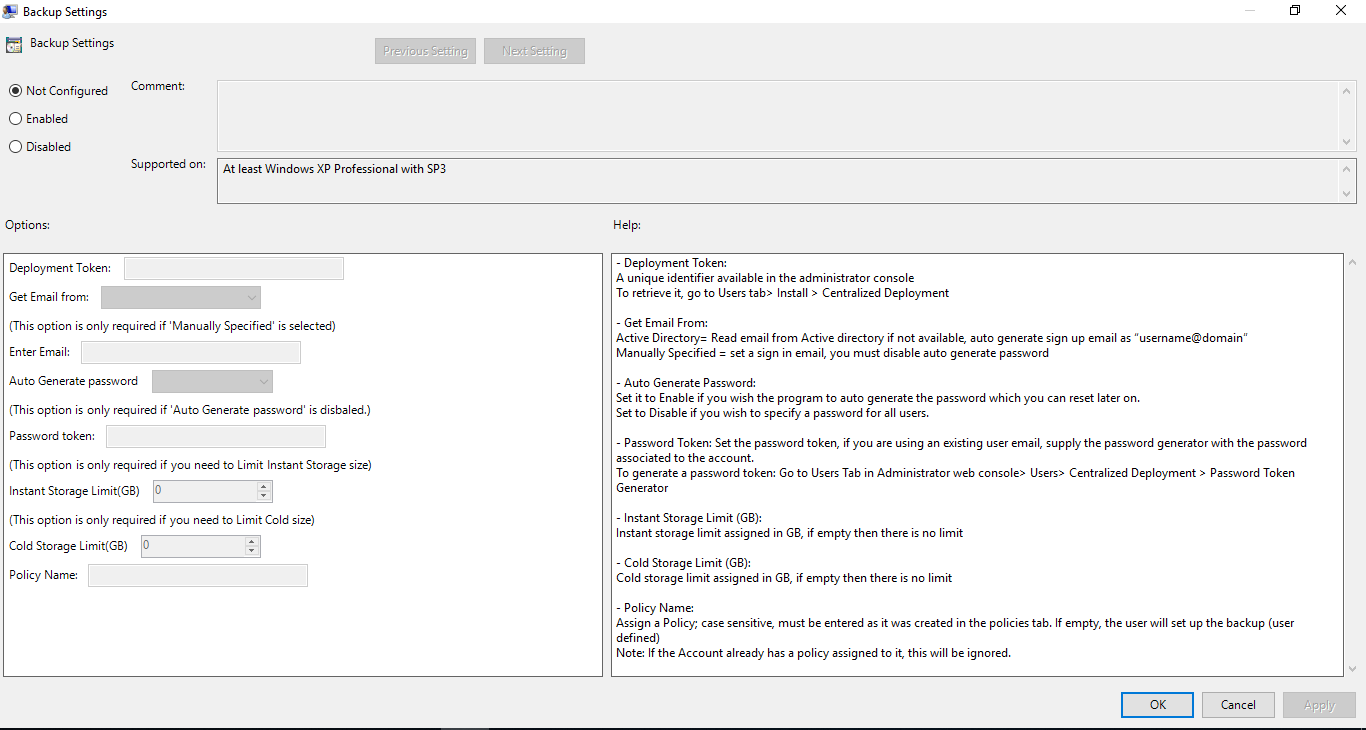Apply the current backup settings

(x=1318, y=704)
